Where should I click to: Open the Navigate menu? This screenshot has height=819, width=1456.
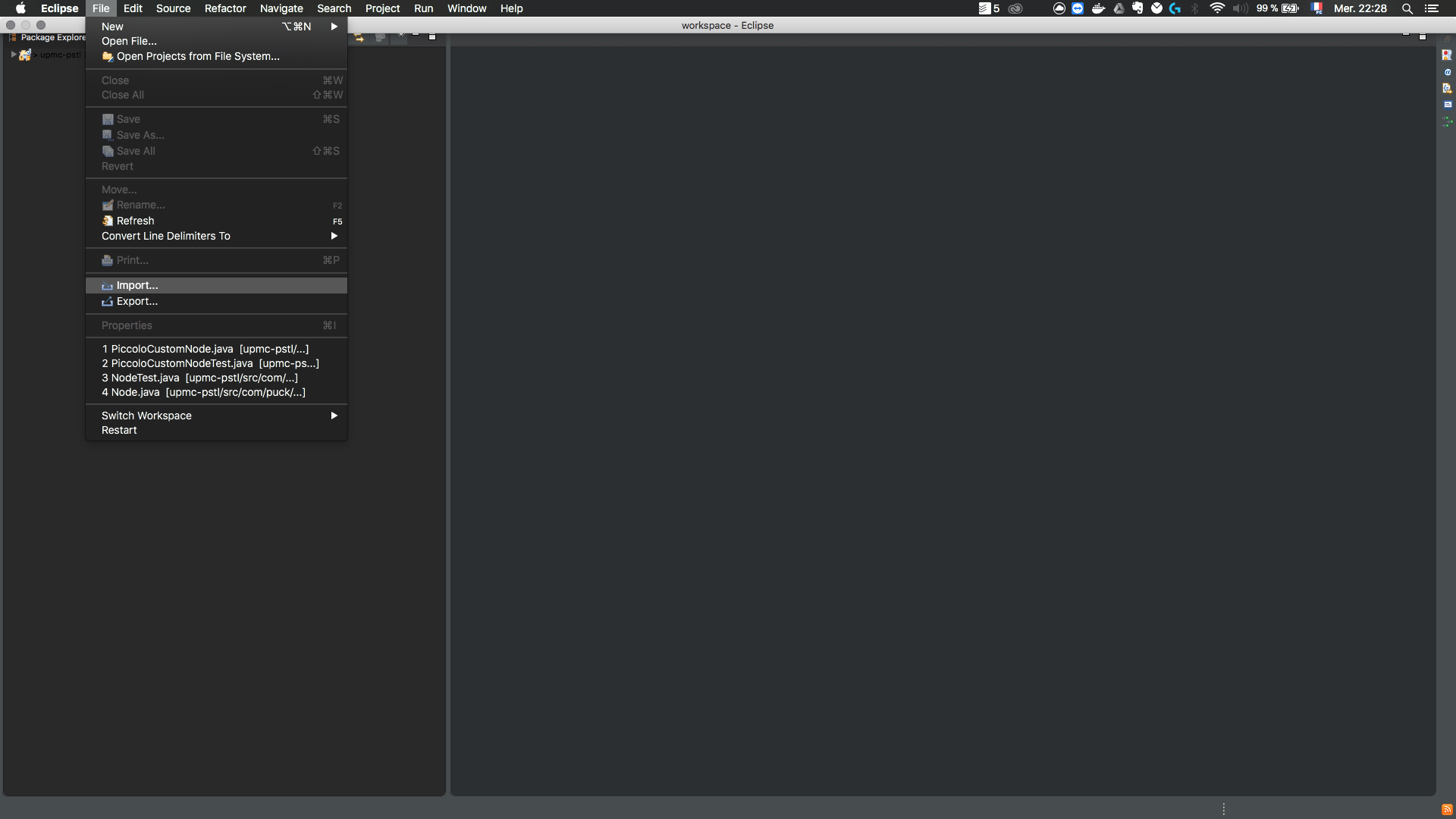[x=281, y=8]
